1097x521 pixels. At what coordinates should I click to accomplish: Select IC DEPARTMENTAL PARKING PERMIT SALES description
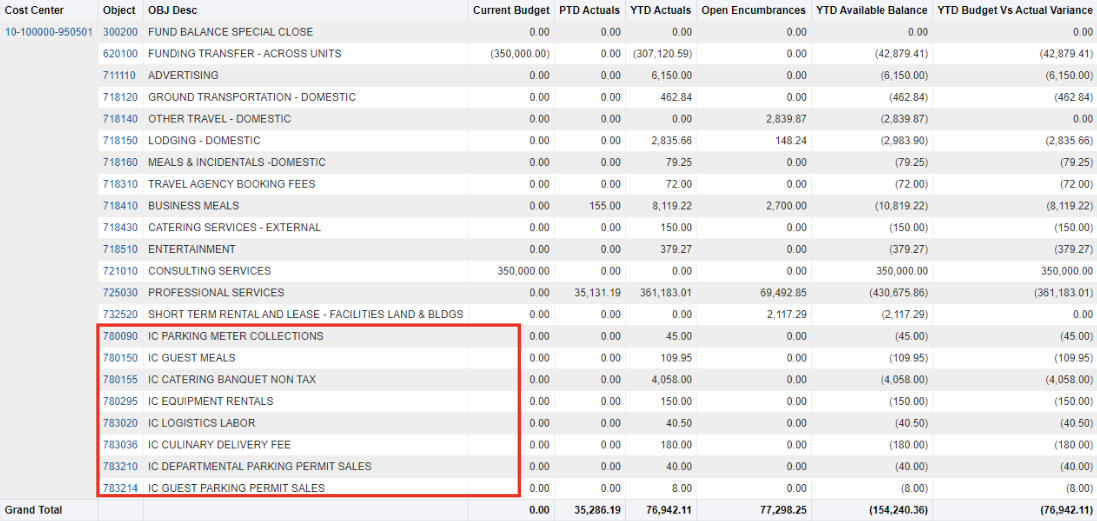point(260,466)
